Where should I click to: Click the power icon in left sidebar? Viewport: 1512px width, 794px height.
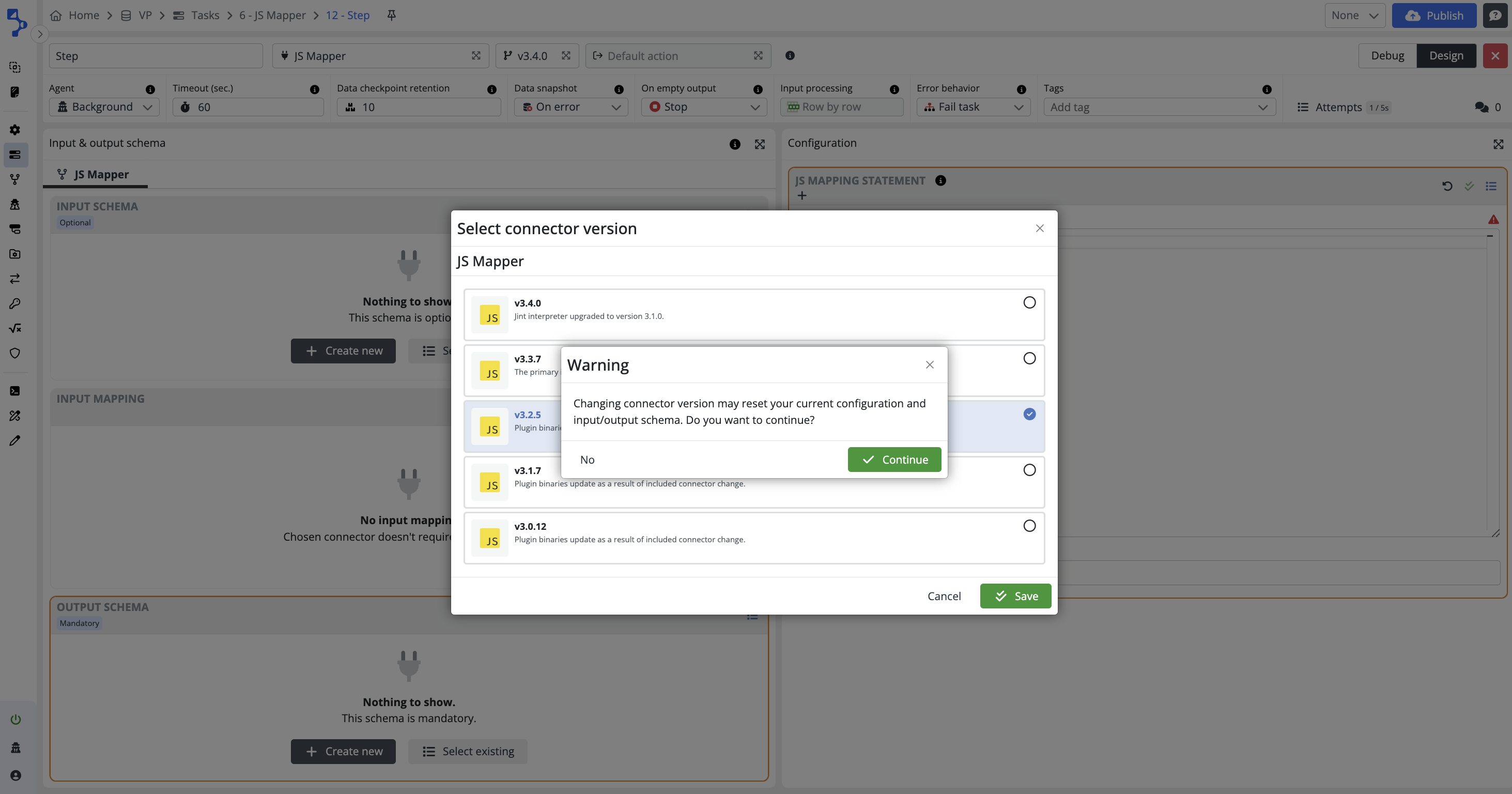16,720
